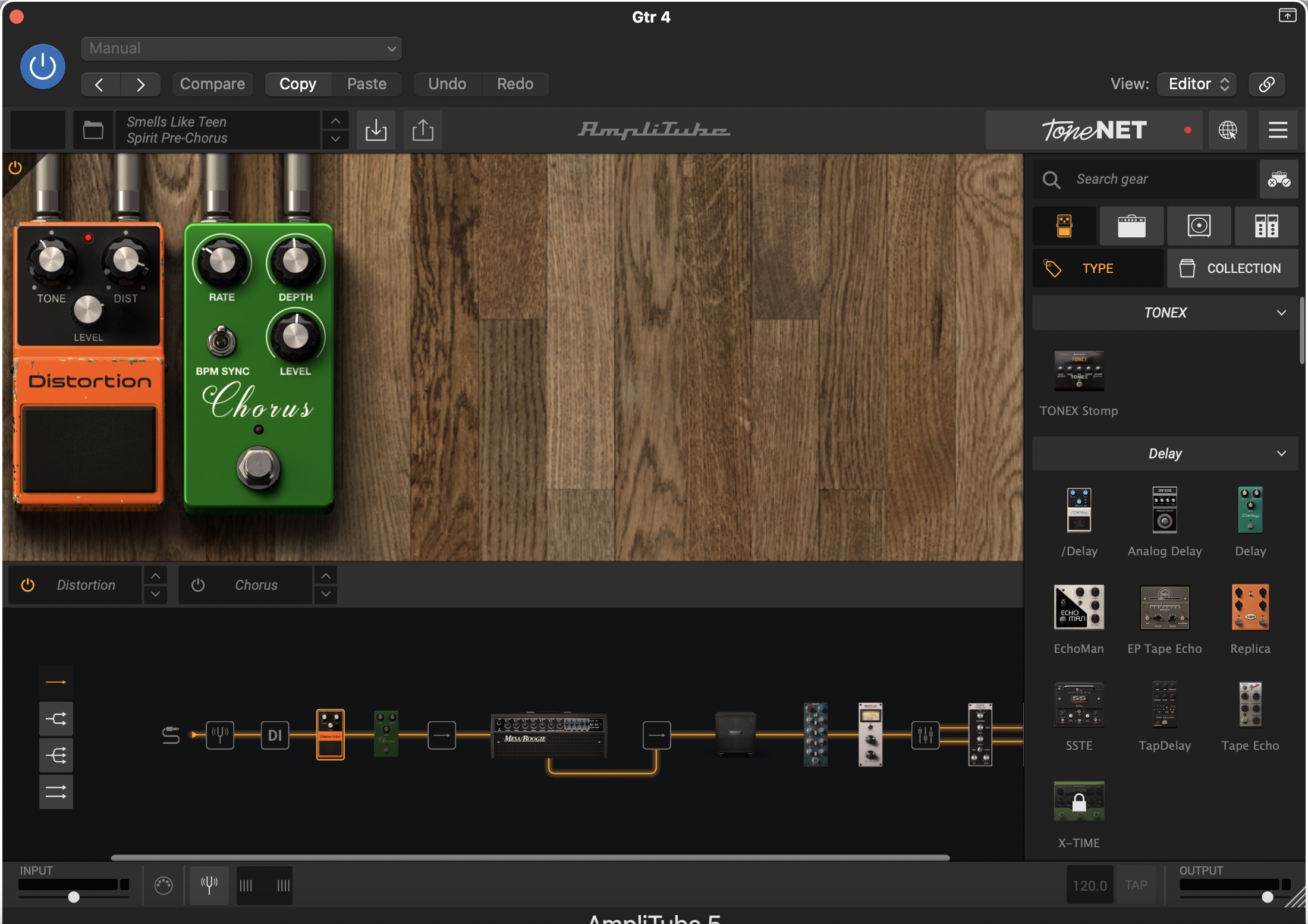Select the three-way split routing option
The width and height of the screenshot is (1308, 924).
click(x=56, y=755)
